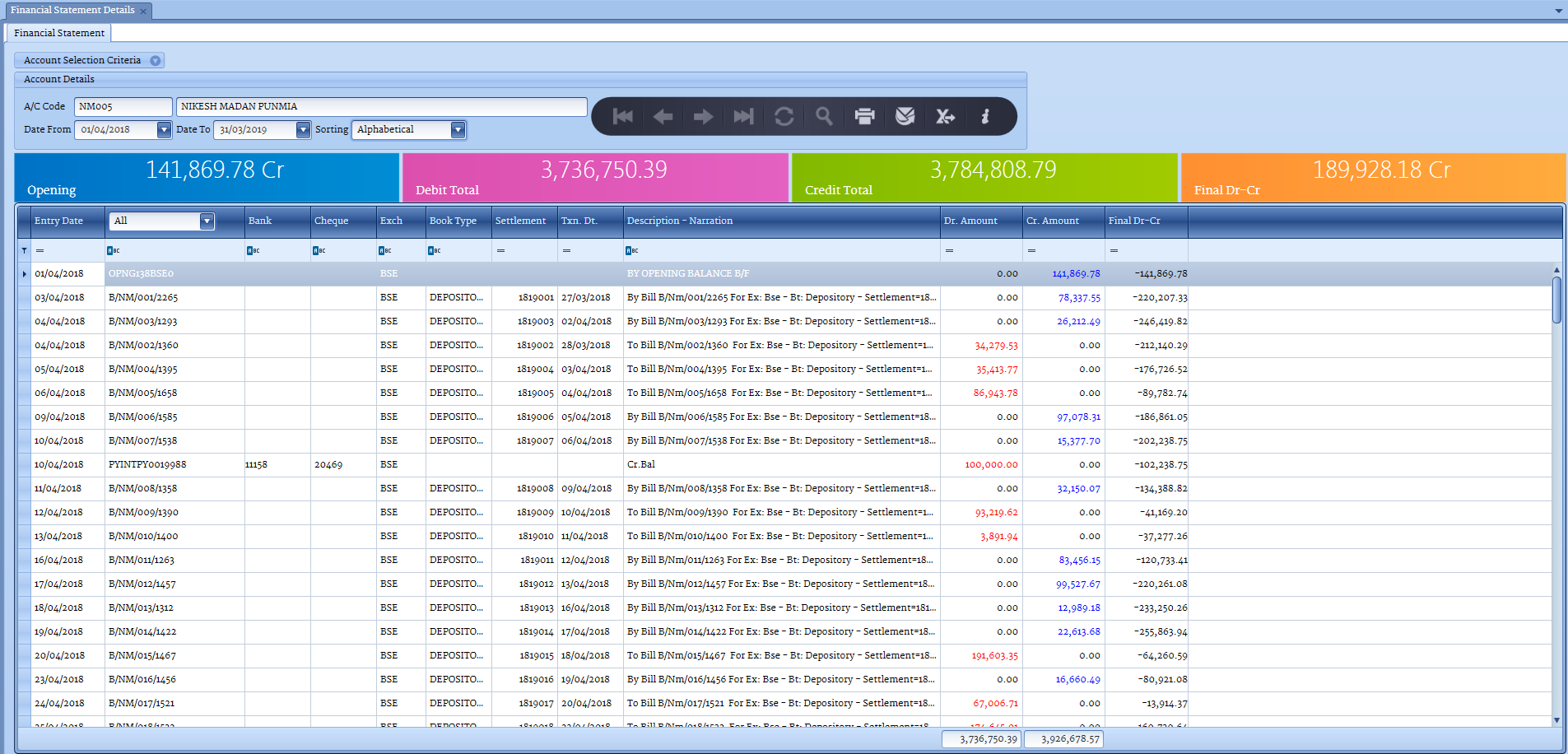Viewport: 1568px width, 754px height.
Task: Send statement via the email icon
Action: 905,117
